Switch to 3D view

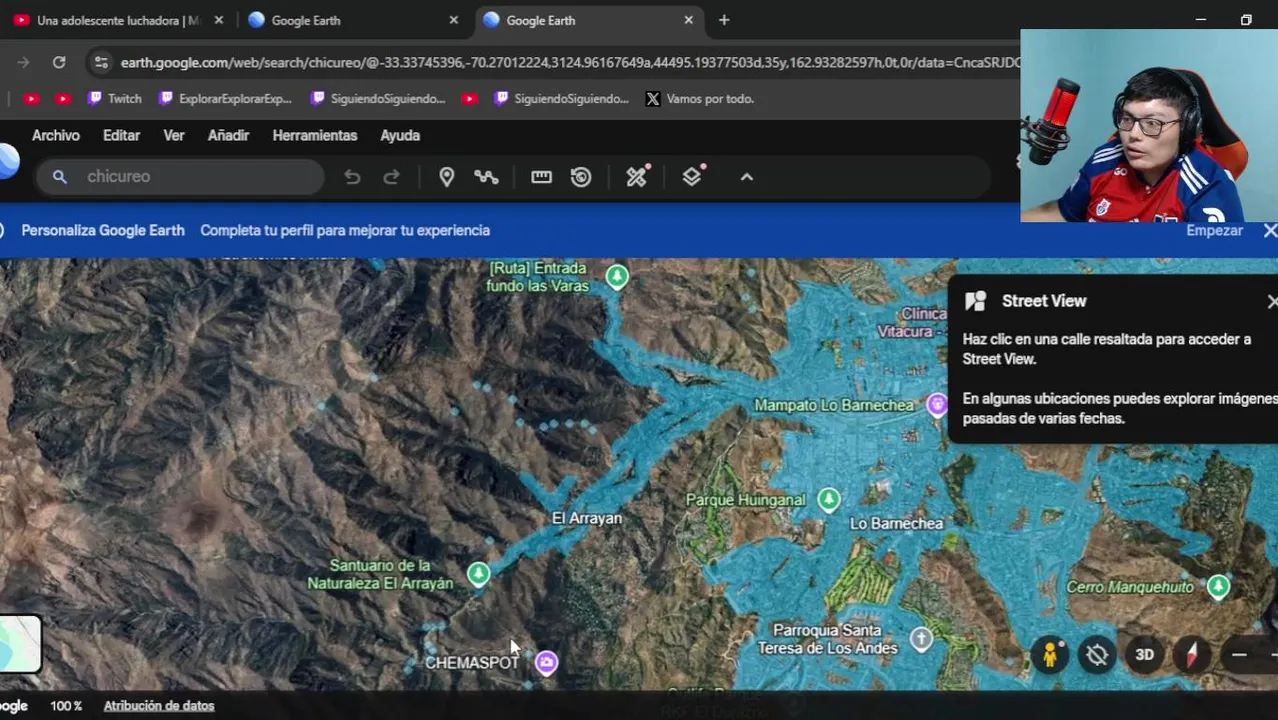click(x=1145, y=655)
